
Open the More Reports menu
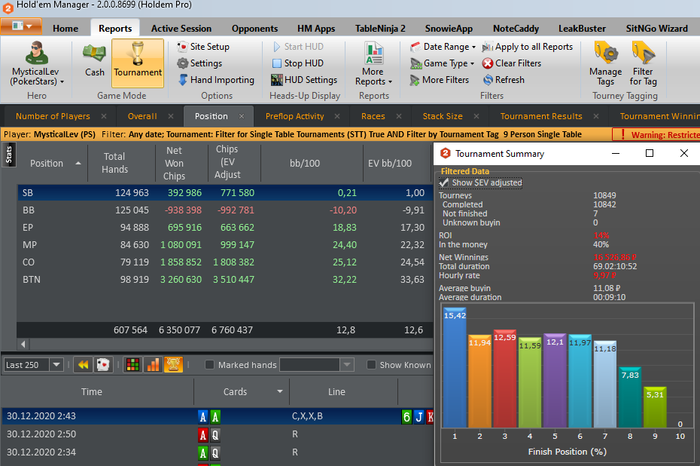[374, 64]
